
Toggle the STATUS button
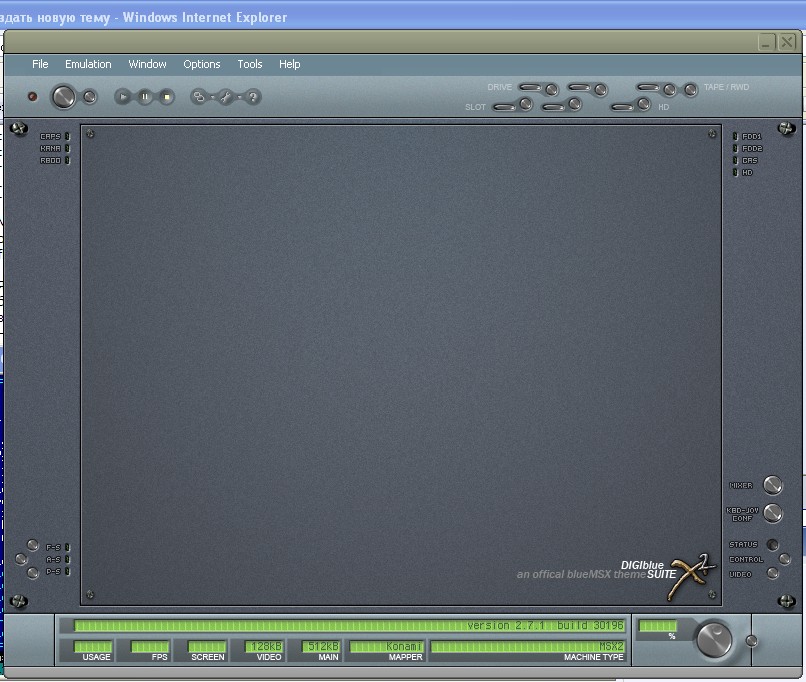pos(772,544)
